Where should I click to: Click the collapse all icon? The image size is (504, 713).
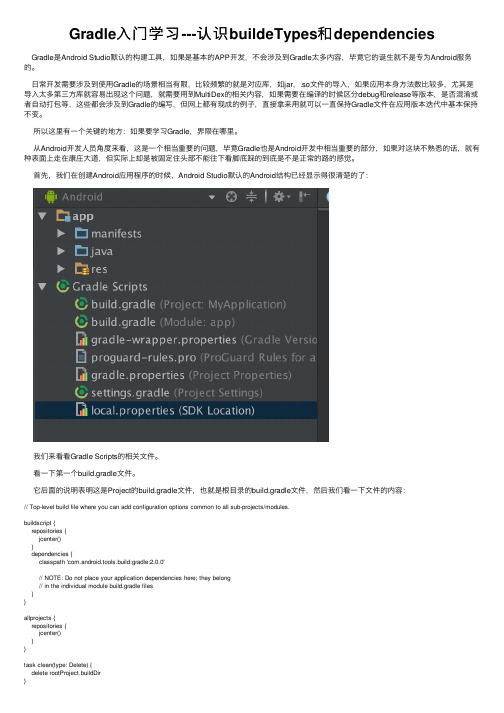pyautogui.click(x=251, y=196)
